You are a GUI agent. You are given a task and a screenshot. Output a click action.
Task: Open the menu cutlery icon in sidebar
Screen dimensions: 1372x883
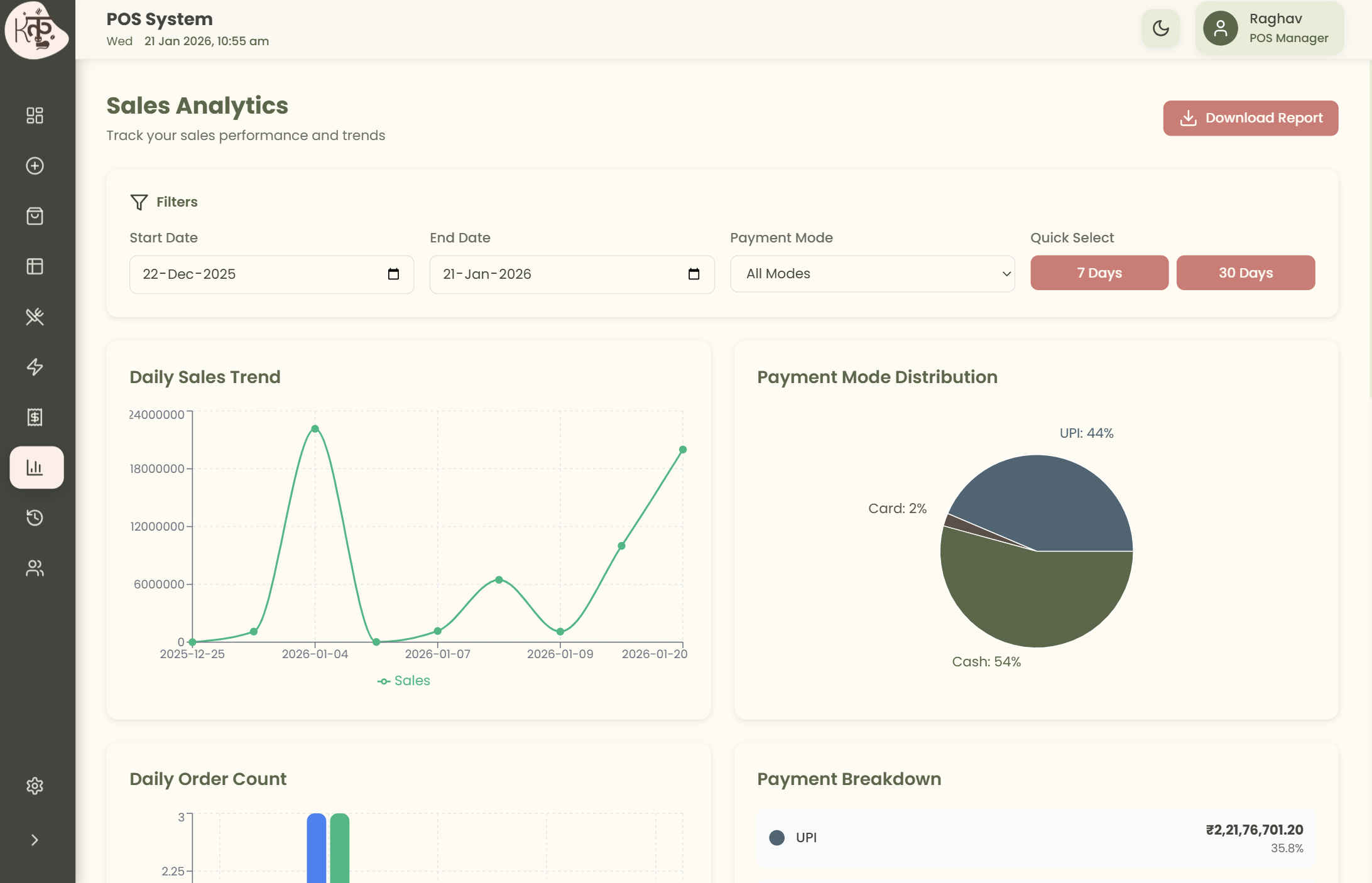[35, 317]
